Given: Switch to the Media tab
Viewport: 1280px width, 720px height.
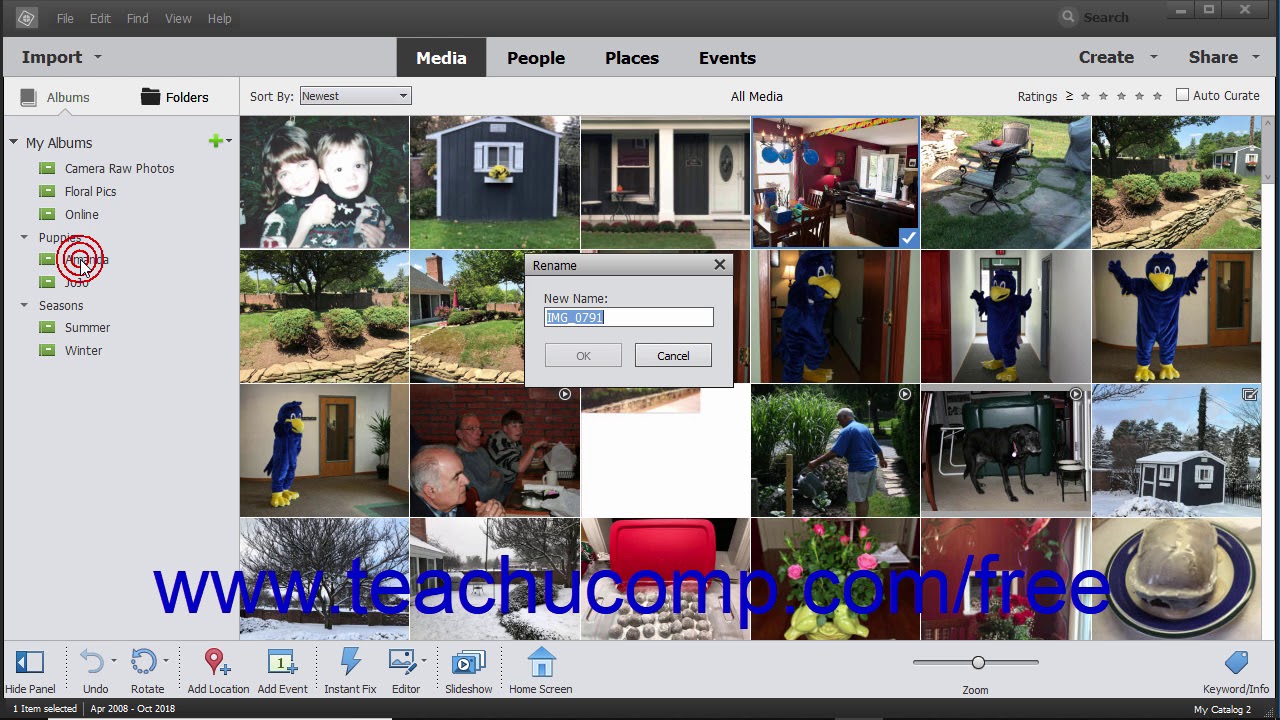Looking at the screenshot, I should 441,58.
